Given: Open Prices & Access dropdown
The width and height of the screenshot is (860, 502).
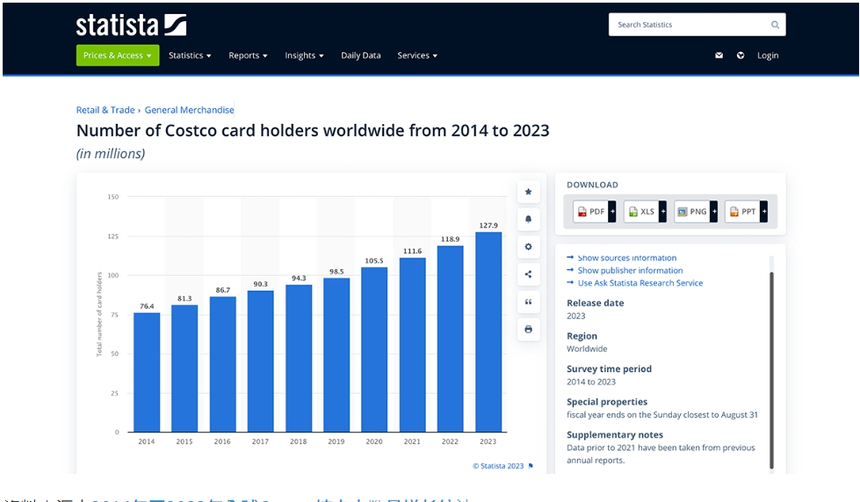Looking at the screenshot, I should point(117,55).
